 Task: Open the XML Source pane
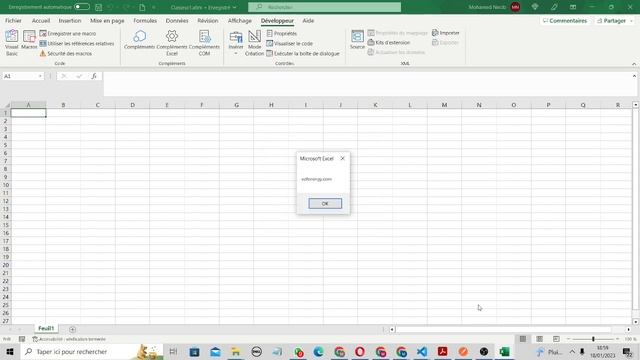point(357,40)
